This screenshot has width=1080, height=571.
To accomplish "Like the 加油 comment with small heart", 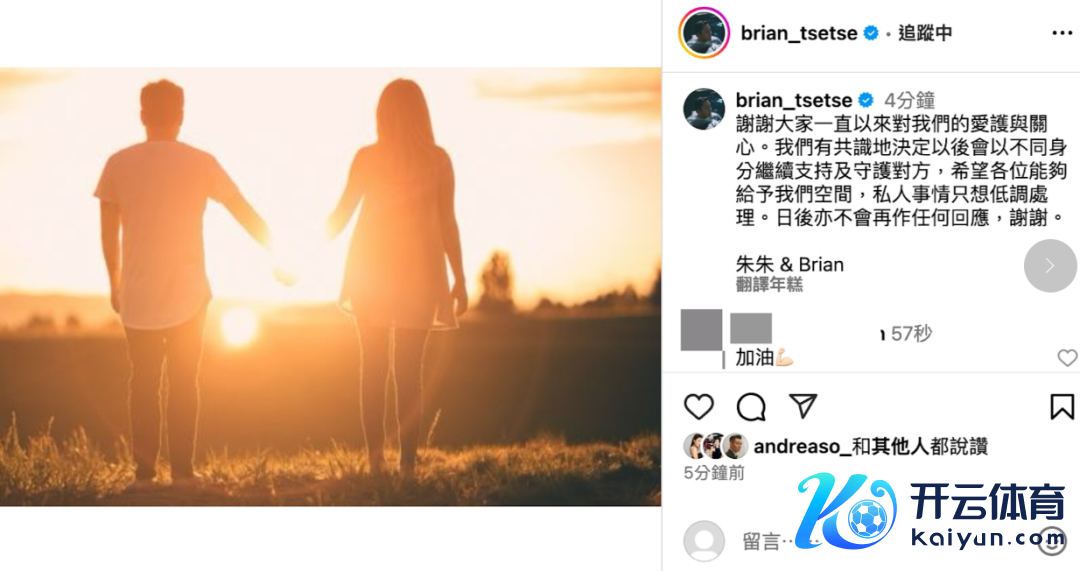I will pos(1067,357).
